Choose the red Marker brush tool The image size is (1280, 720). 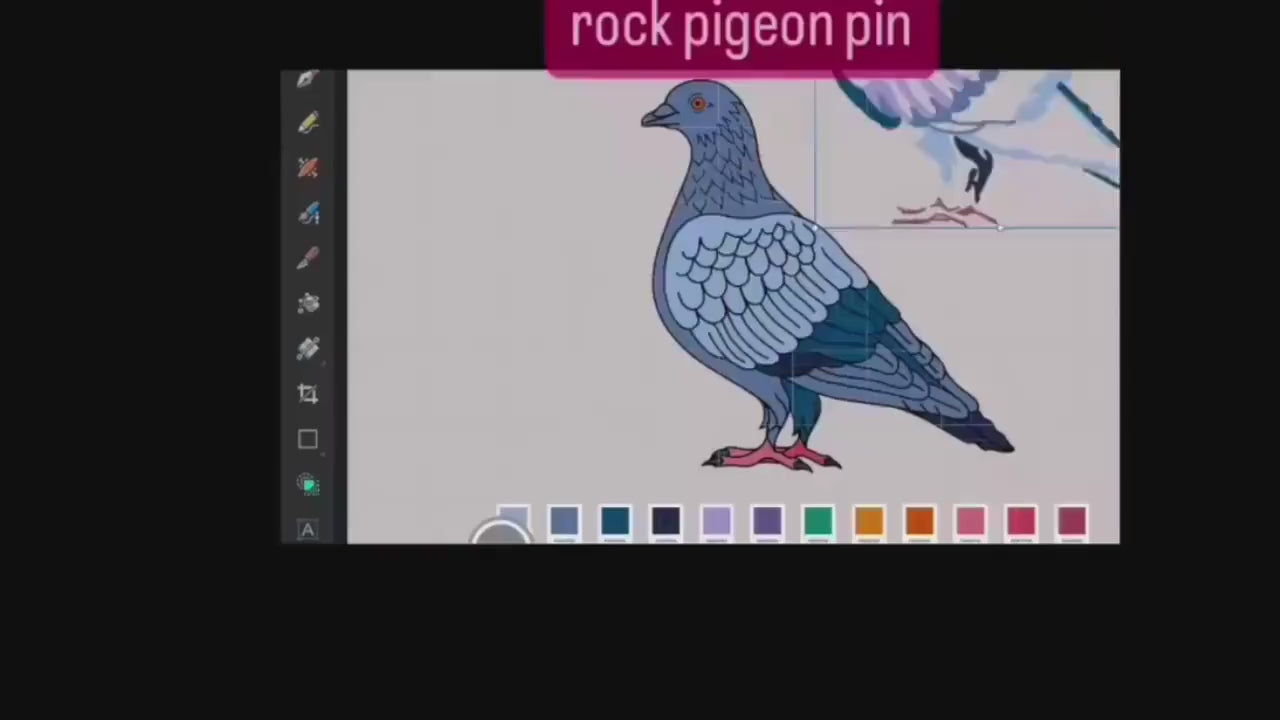pos(308,167)
